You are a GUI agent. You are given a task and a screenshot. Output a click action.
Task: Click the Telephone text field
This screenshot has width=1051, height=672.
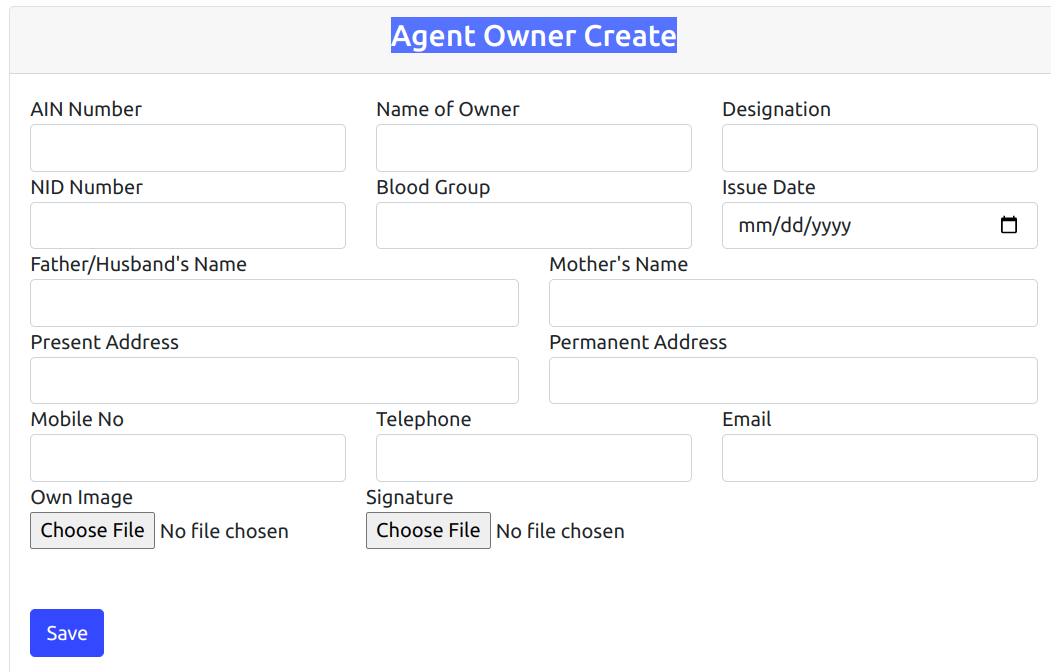coord(534,458)
